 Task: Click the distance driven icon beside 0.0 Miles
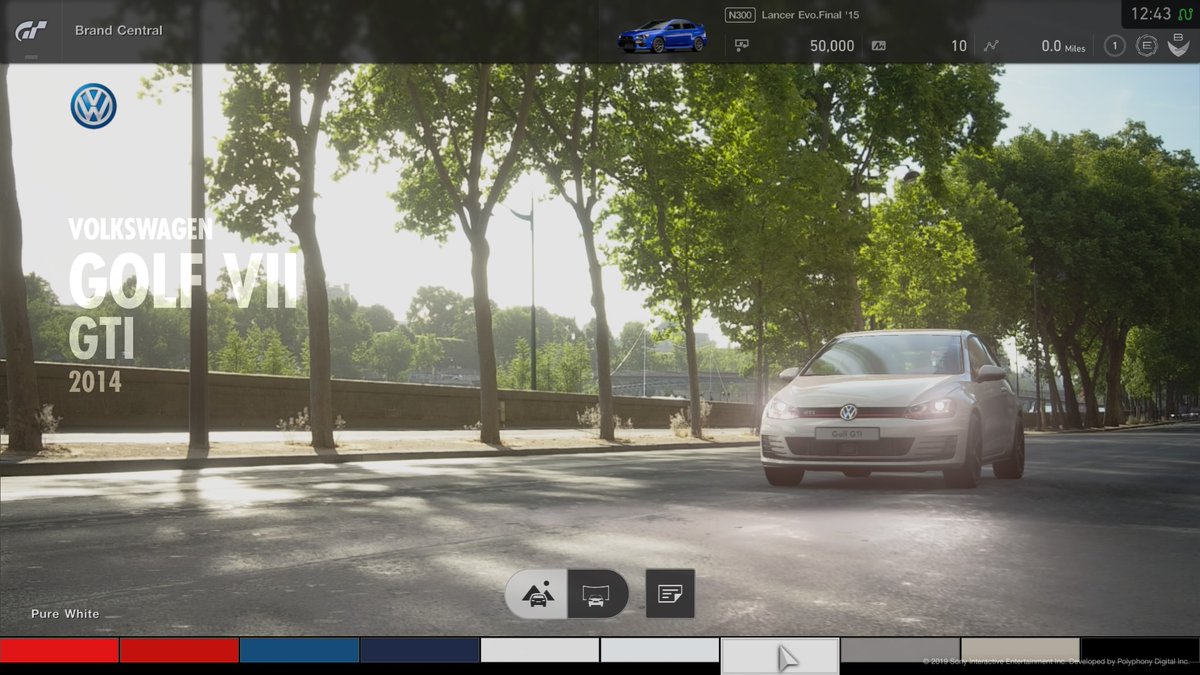click(991, 46)
